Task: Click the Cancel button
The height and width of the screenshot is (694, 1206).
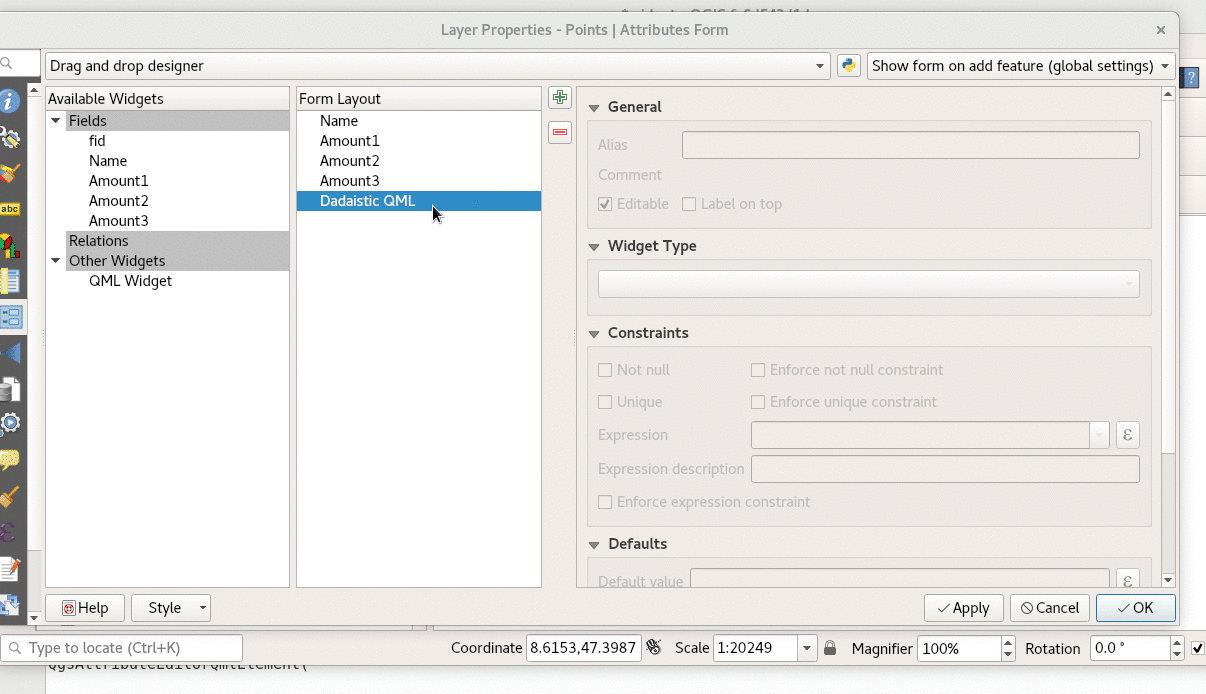Action: [1050, 608]
